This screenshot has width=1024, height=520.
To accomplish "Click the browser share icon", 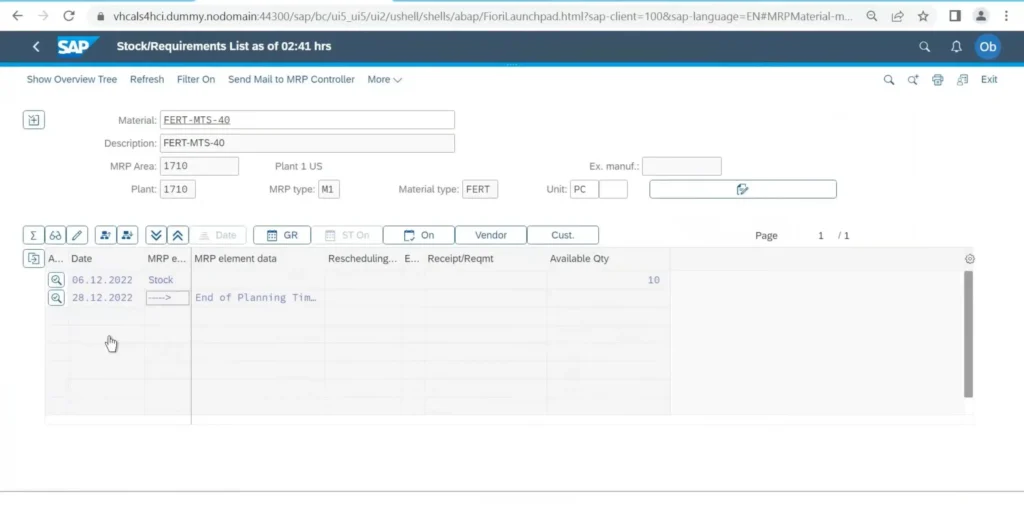I will tap(897, 16).
